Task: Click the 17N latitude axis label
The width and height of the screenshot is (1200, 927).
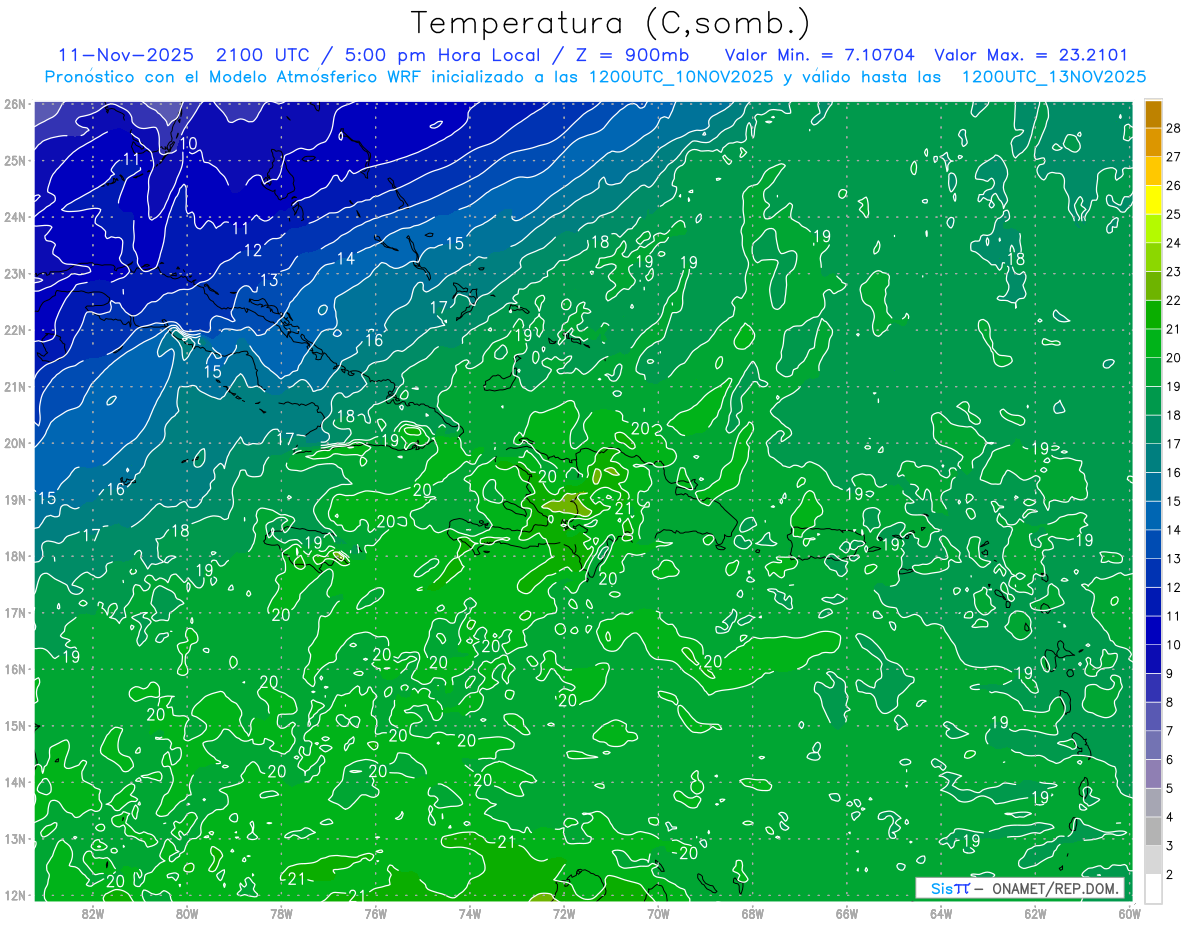Action: (14, 612)
